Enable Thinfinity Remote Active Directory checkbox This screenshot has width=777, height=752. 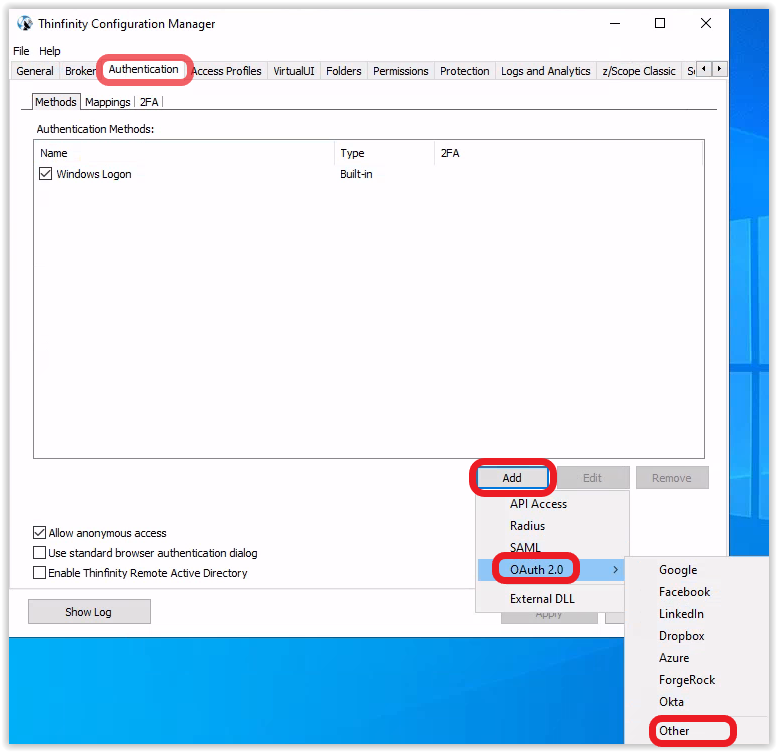point(39,573)
